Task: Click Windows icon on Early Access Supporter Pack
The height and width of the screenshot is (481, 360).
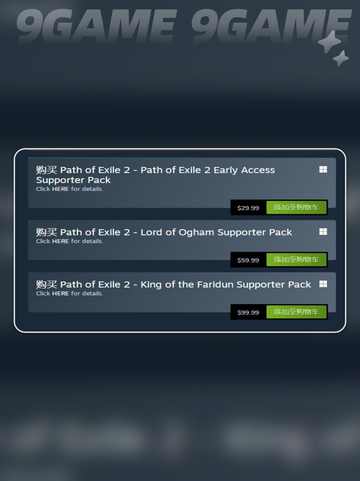Action: [323, 170]
